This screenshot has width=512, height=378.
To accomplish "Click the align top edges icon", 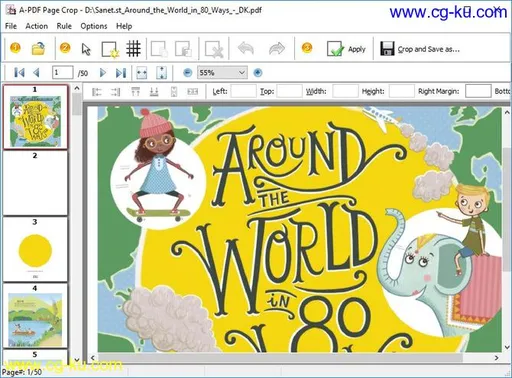I will (x=135, y=92).
